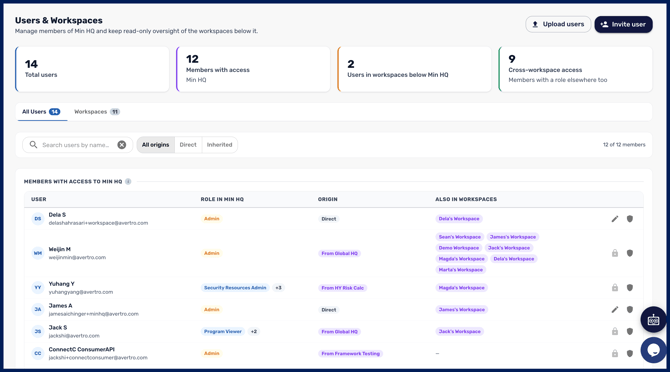Open the chat bubble floating button
Viewport: 670px width, 372px height.
pyautogui.click(x=653, y=350)
